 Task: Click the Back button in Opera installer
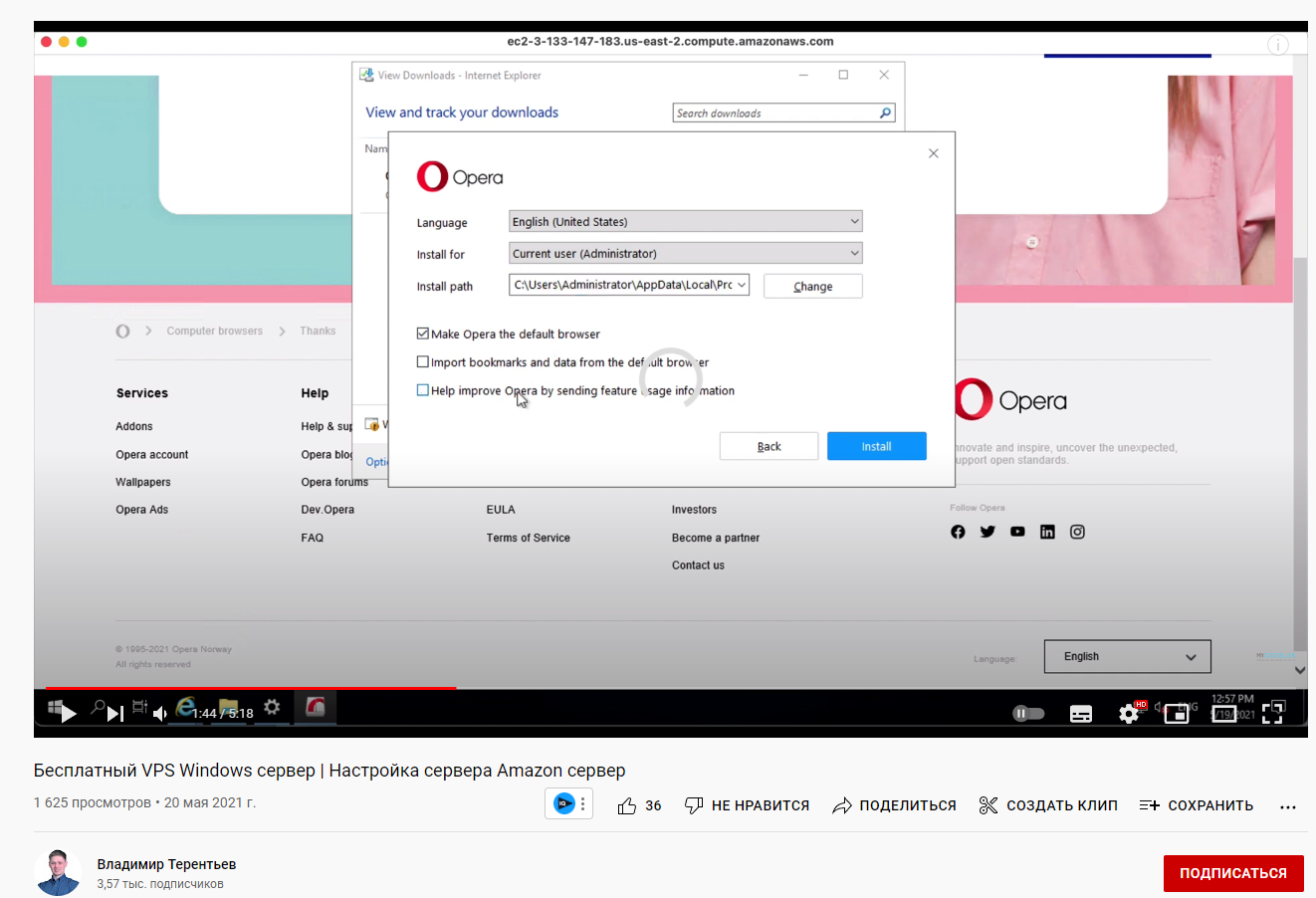tap(769, 446)
